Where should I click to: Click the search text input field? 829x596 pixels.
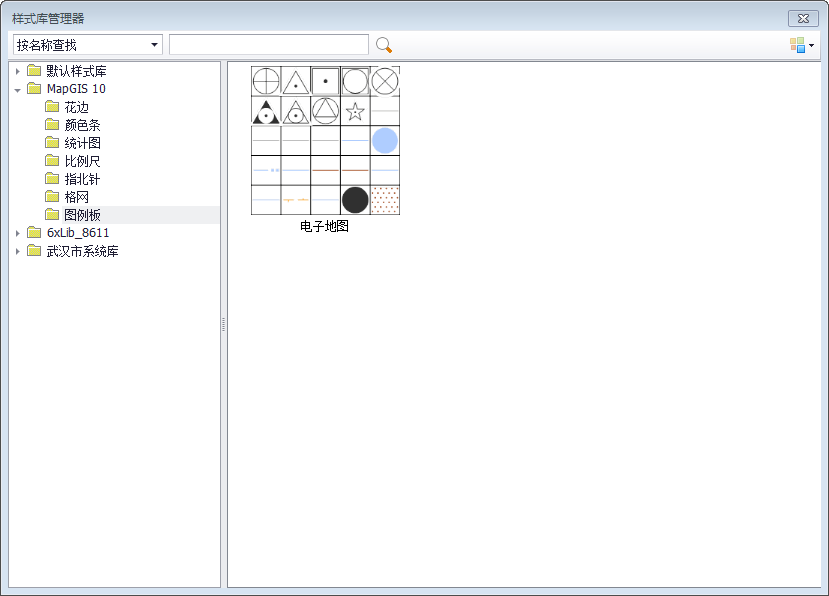pos(268,45)
